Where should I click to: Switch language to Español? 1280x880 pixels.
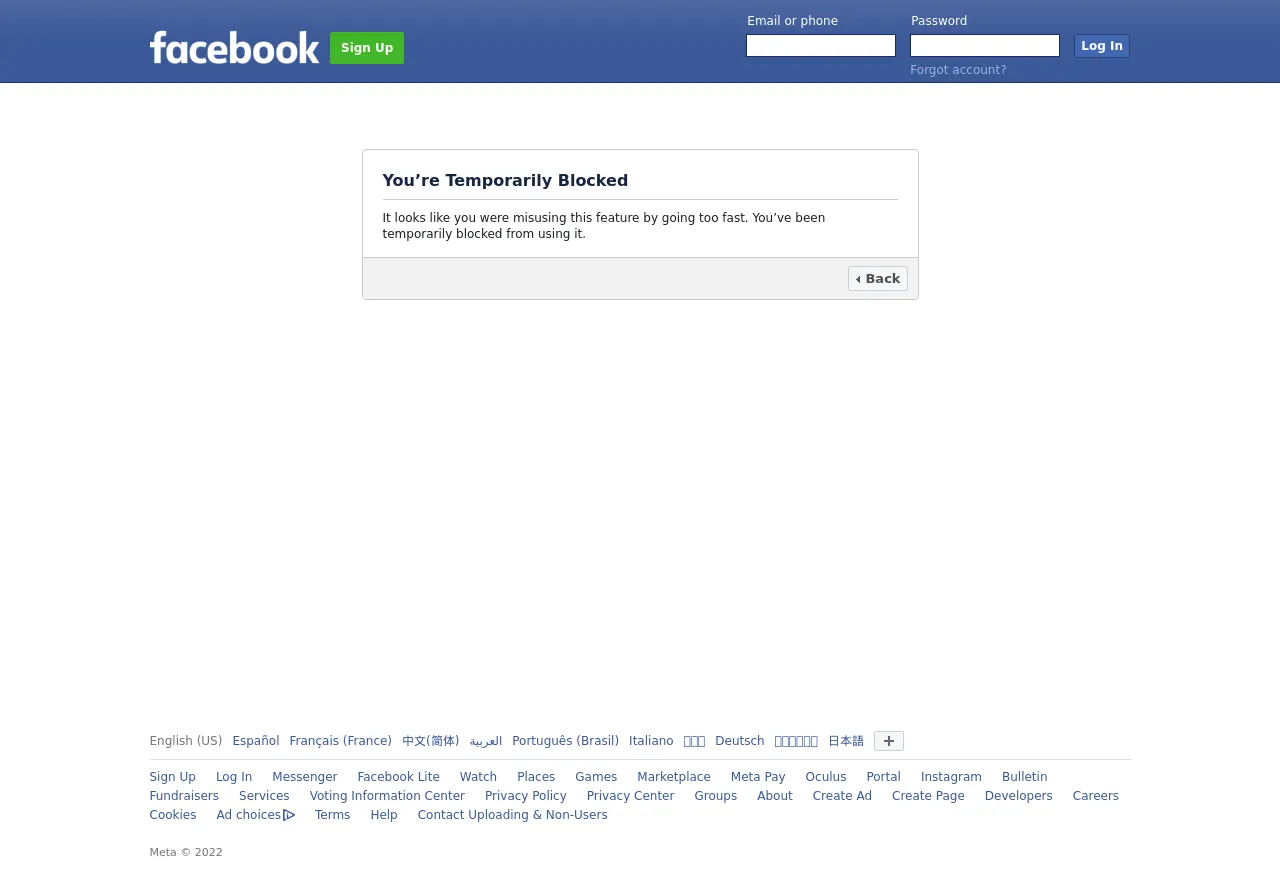coord(256,741)
